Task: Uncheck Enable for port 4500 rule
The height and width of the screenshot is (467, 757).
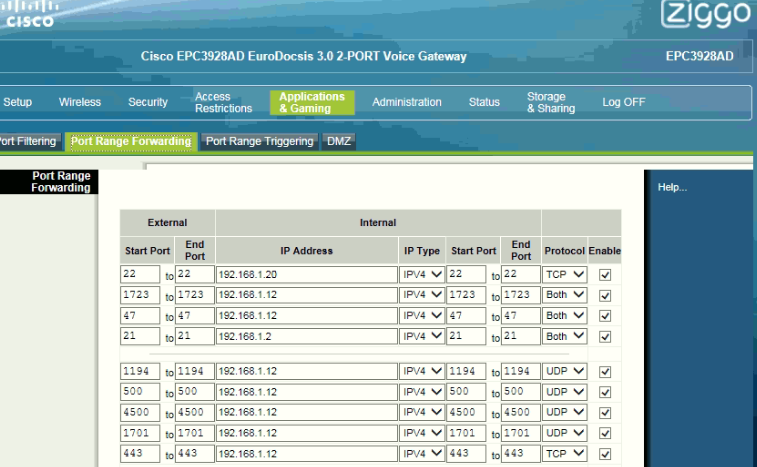Action: (x=604, y=413)
